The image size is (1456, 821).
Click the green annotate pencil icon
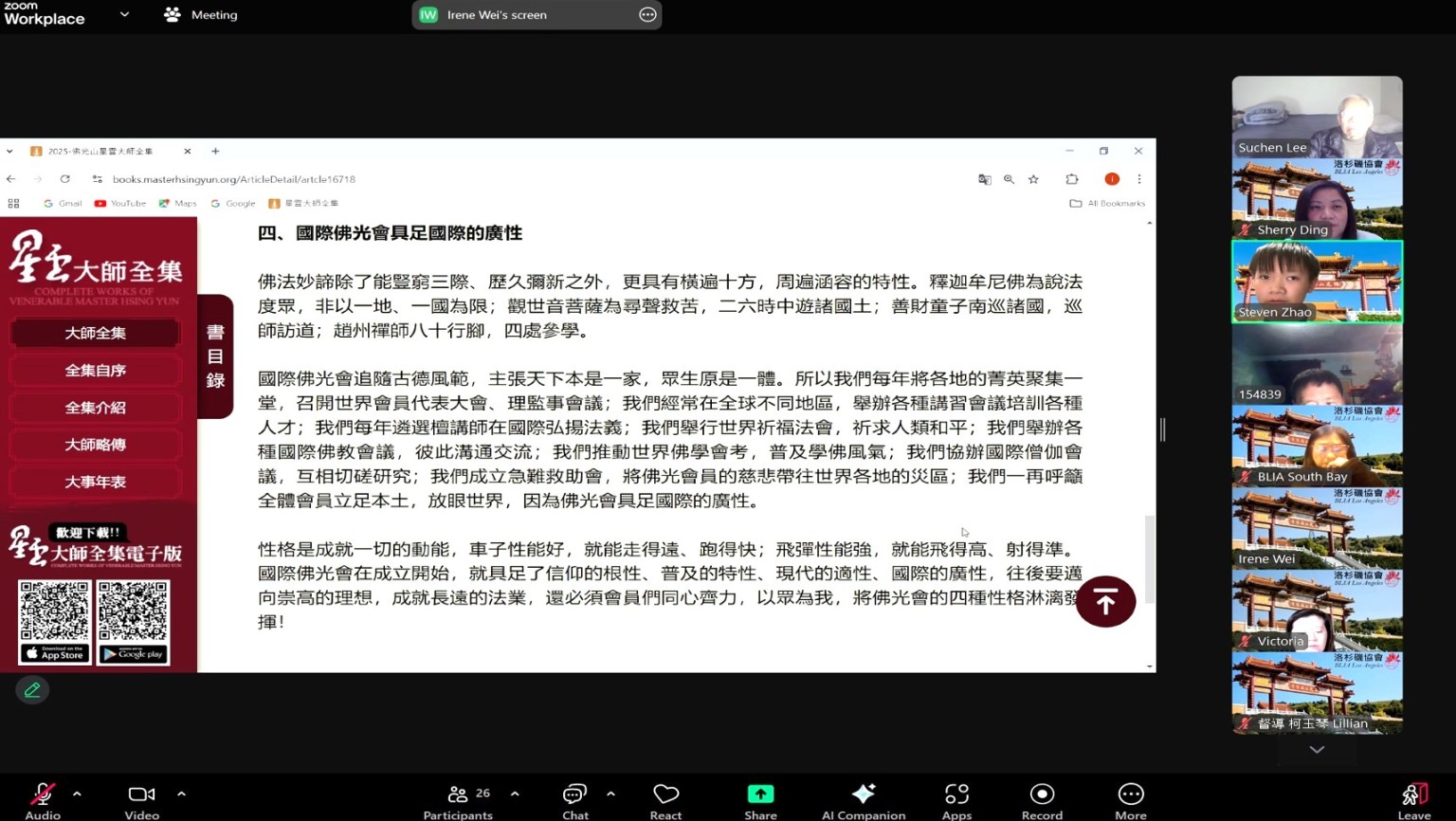32,690
